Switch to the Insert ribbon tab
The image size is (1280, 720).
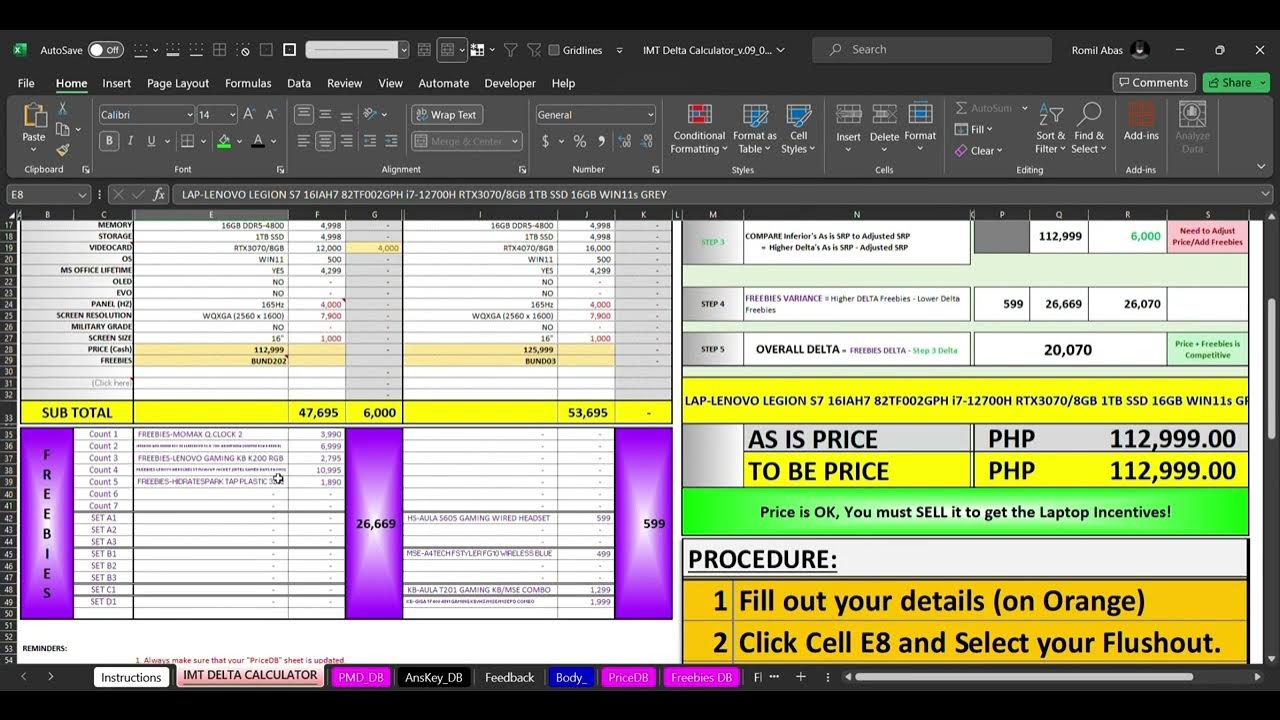coord(116,83)
